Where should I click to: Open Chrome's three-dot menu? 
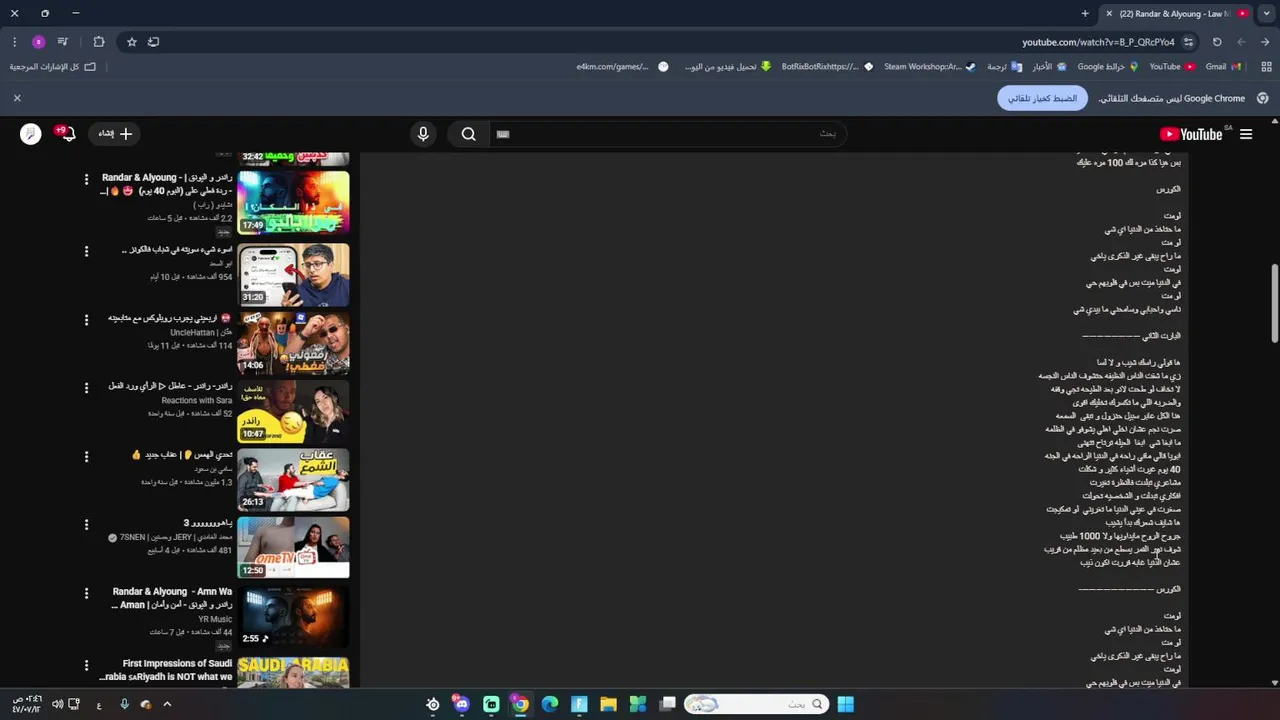(x=14, y=42)
